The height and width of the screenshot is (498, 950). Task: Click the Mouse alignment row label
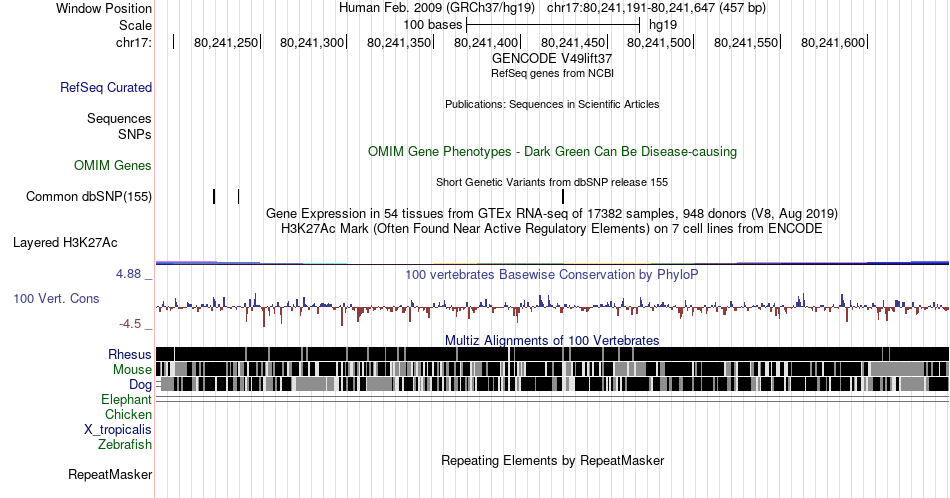(x=132, y=370)
